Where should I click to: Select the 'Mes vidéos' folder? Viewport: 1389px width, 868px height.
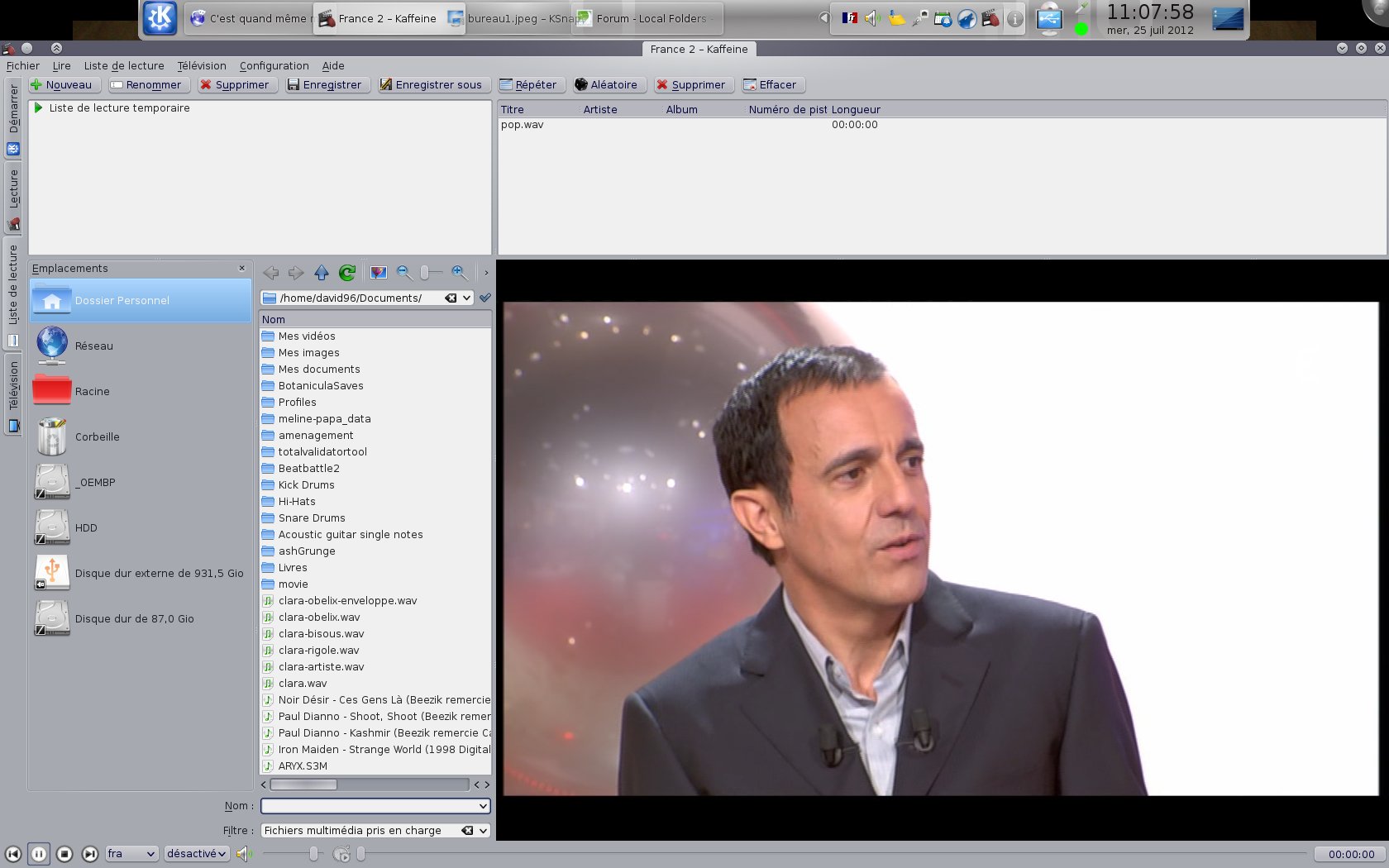click(x=307, y=336)
